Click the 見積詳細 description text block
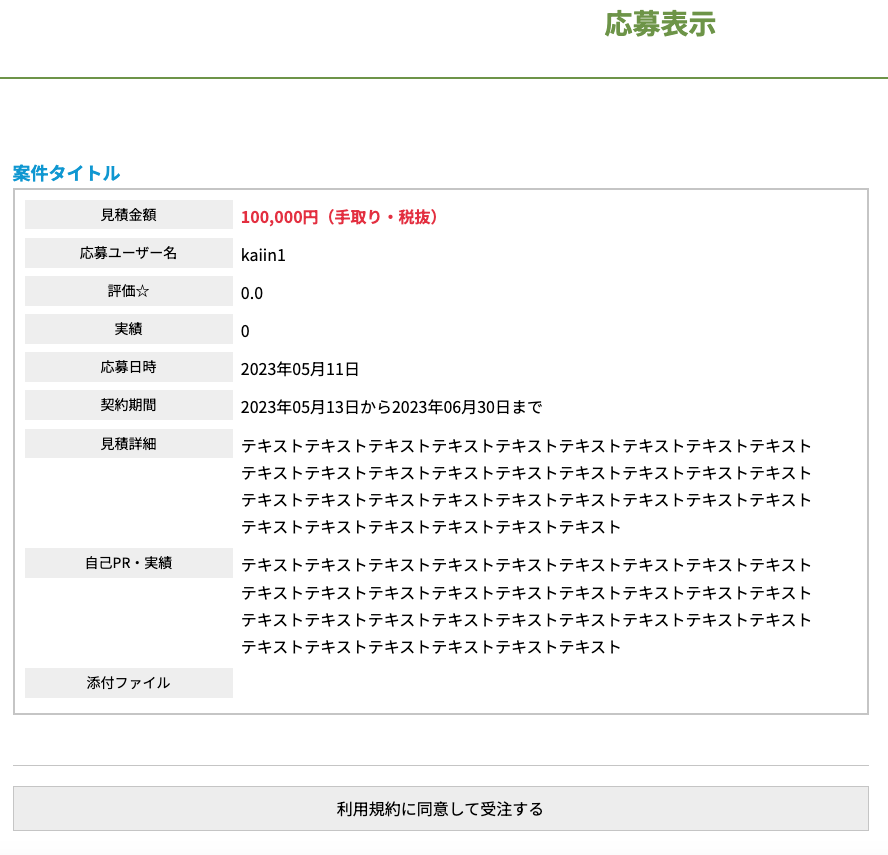This screenshot has width=888, height=855. pos(526,486)
